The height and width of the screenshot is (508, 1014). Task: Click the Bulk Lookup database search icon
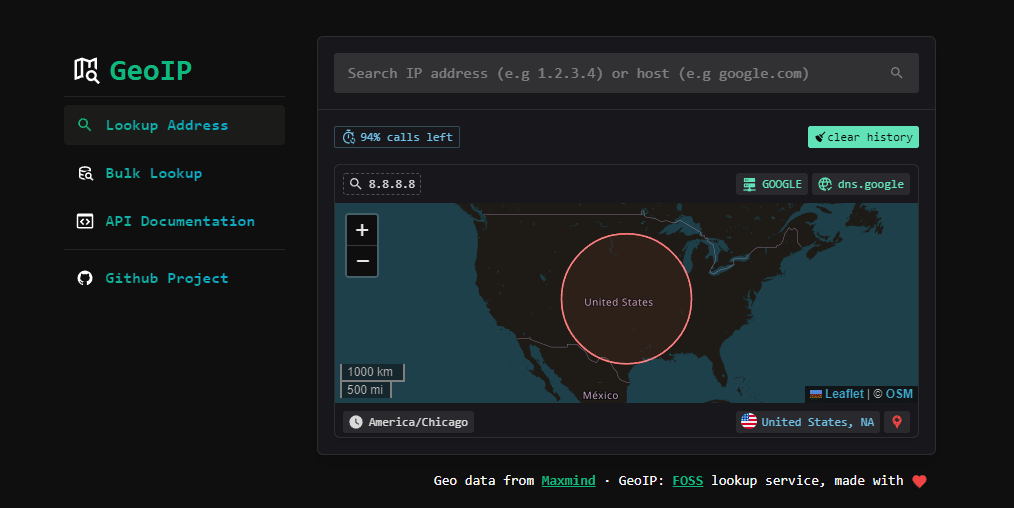(85, 173)
